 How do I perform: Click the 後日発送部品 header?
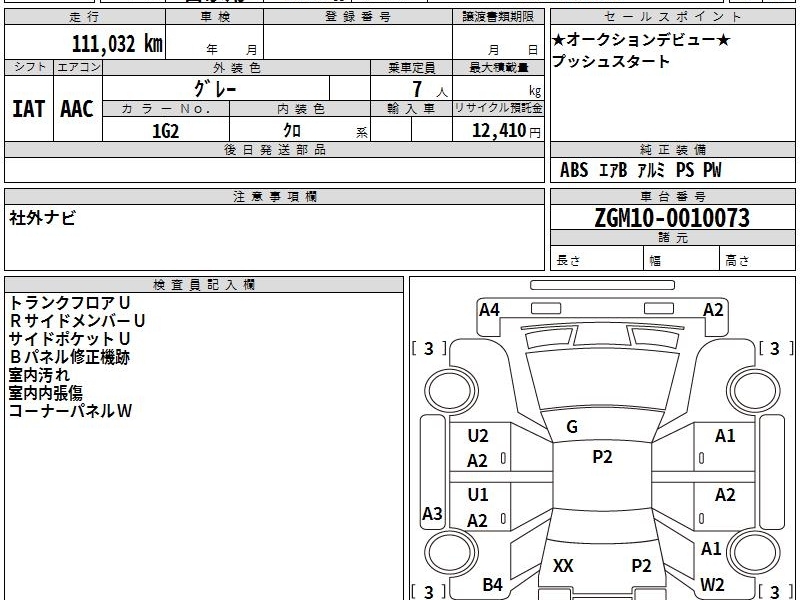pos(274,150)
